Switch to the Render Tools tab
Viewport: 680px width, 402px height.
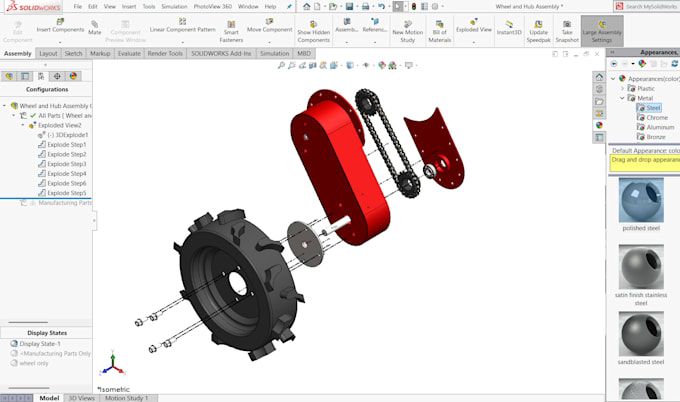click(x=165, y=53)
